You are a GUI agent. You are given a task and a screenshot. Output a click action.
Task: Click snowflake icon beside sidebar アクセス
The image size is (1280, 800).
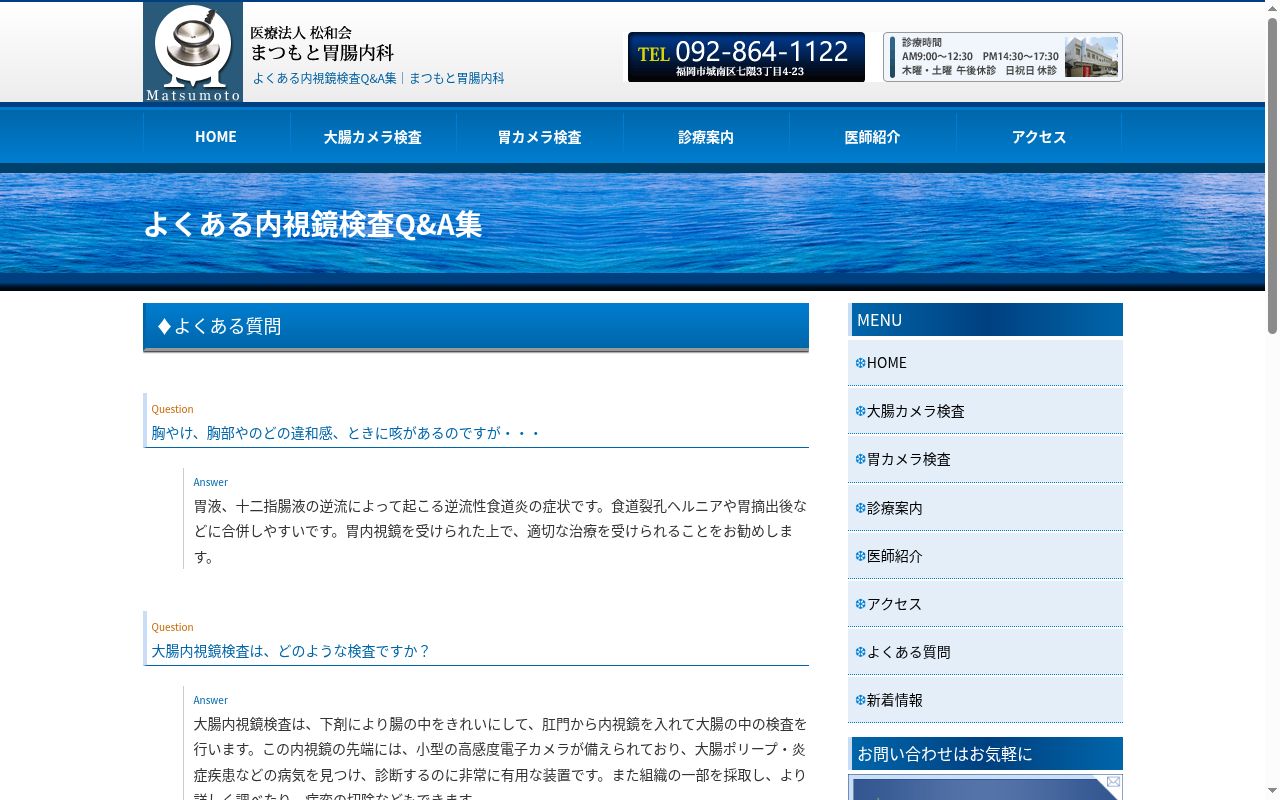860,604
